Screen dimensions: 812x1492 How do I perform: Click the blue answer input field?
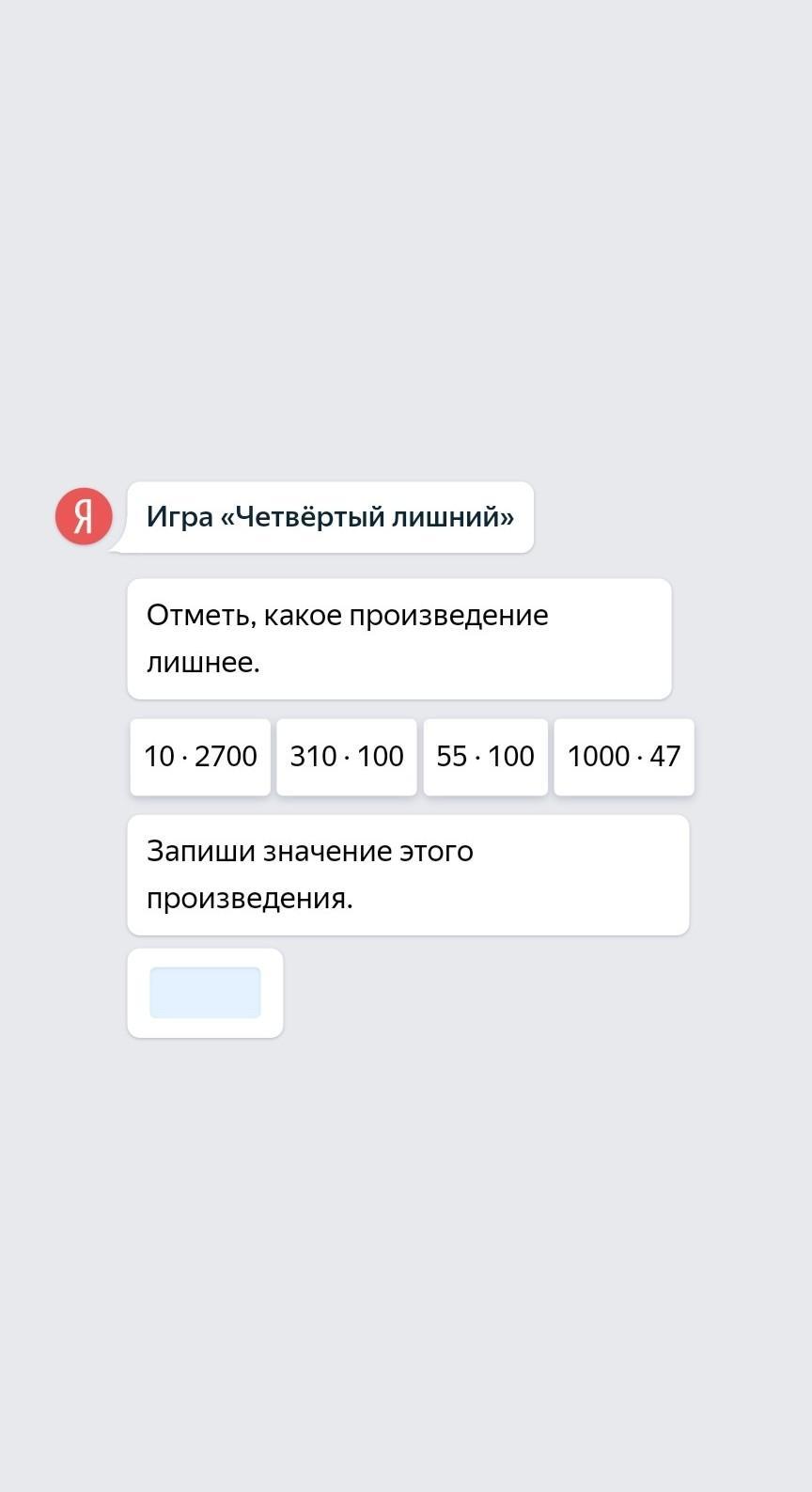coord(205,993)
